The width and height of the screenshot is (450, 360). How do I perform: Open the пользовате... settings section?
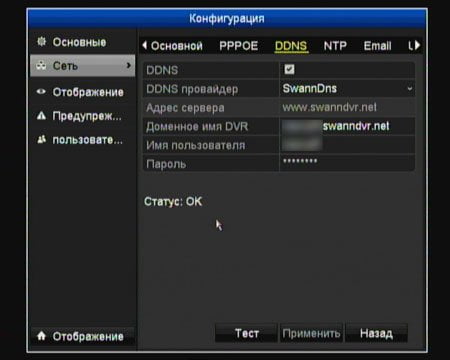(x=83, y=140)
